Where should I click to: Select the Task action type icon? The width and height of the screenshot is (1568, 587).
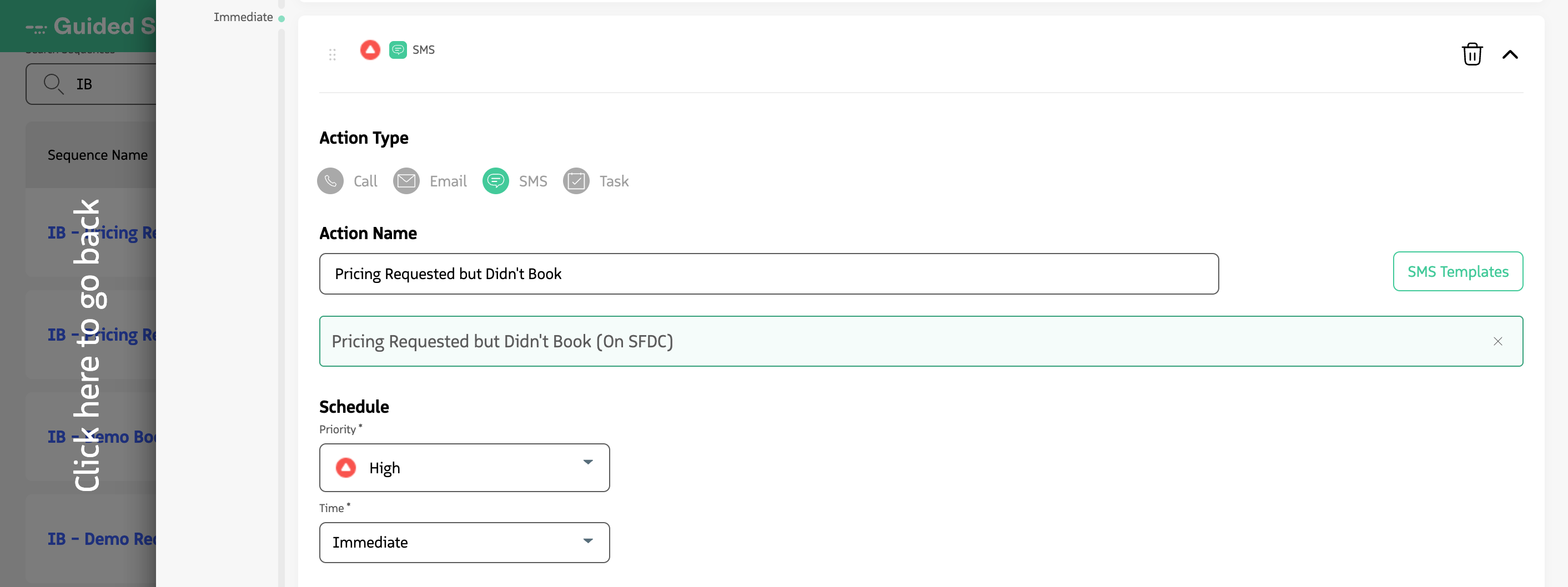[576, 181]
